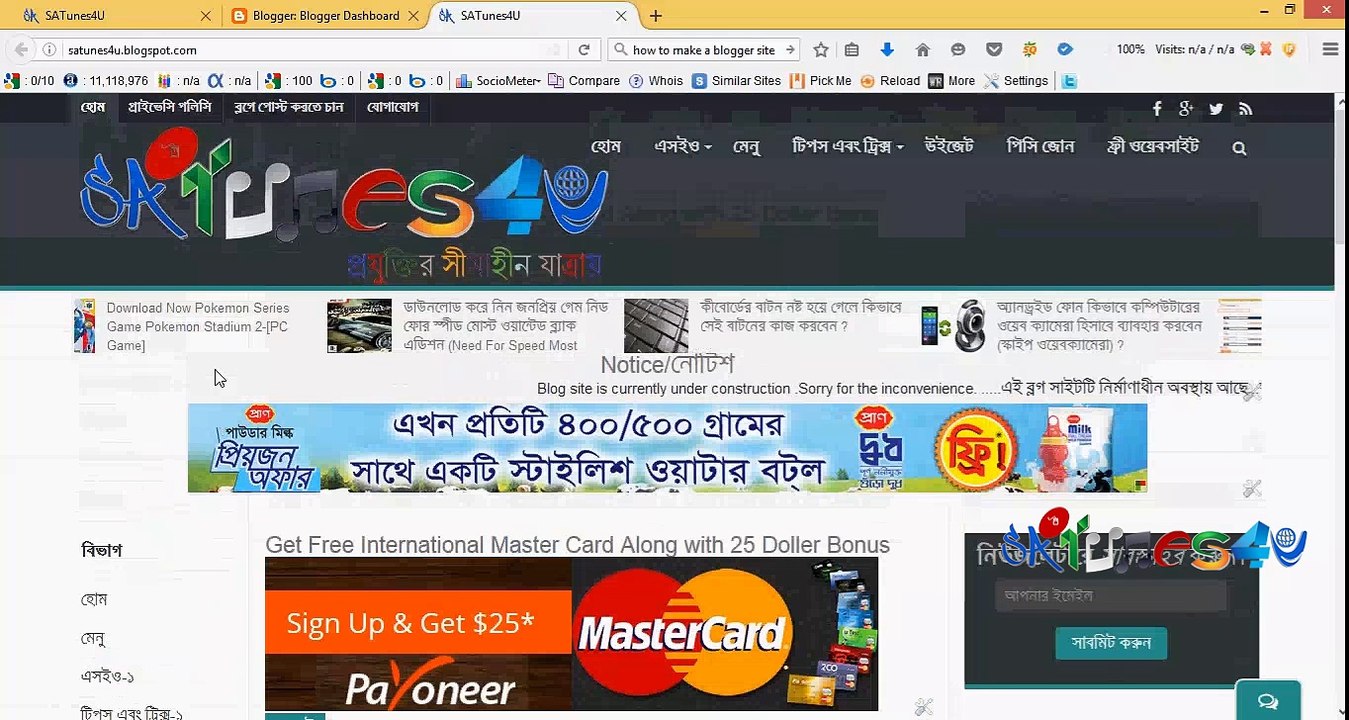Open Pokemon Stadium 2 download post
This screenshot has width=1349, height=720.
point(198,327)
